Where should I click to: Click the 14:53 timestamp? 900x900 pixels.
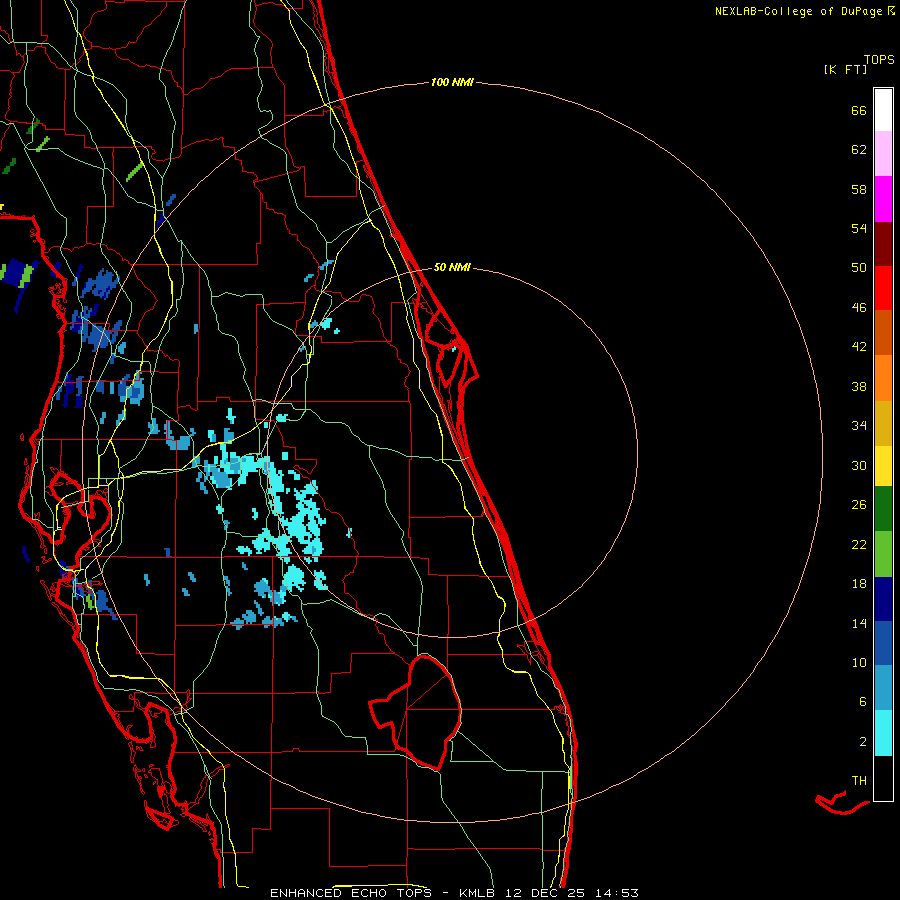[617, 893]
